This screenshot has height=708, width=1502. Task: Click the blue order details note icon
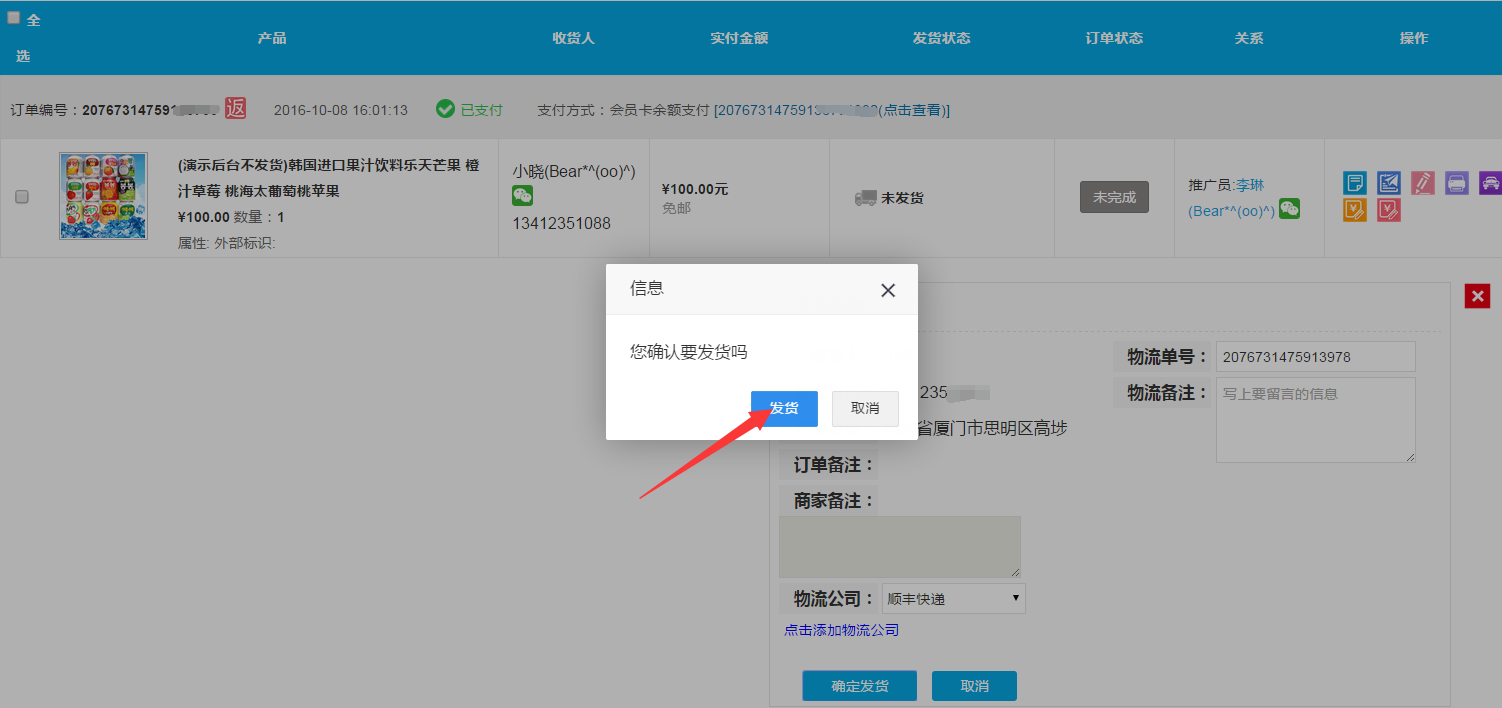coord(1355,183)
